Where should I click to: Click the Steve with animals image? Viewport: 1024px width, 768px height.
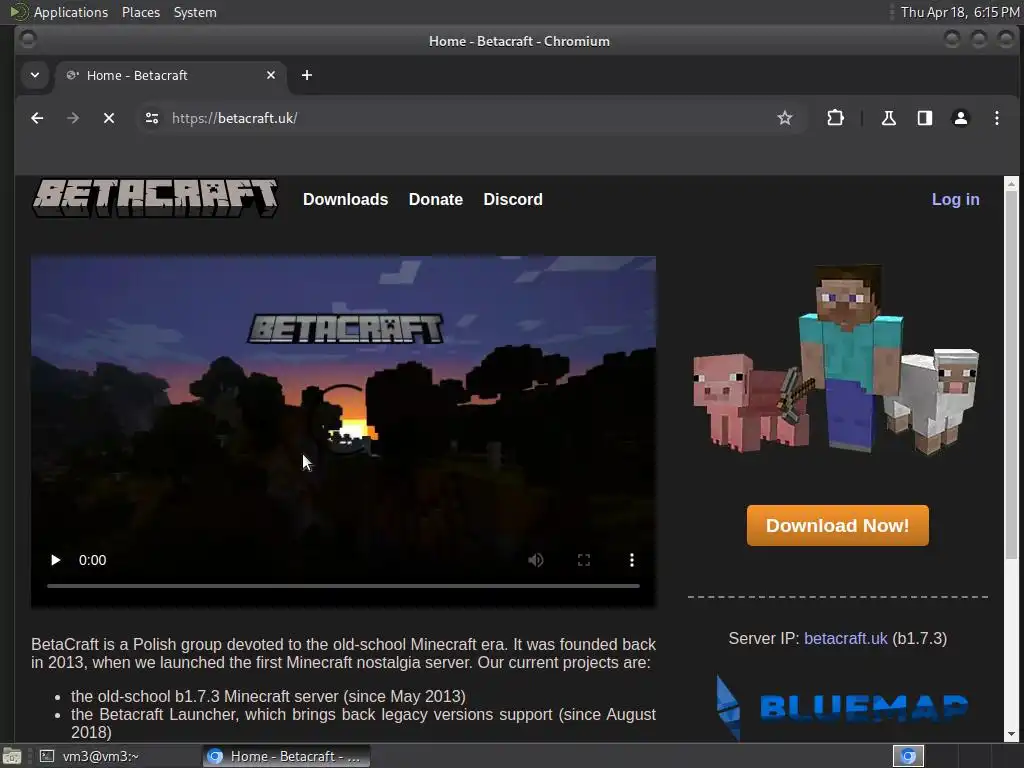point(836,359)
